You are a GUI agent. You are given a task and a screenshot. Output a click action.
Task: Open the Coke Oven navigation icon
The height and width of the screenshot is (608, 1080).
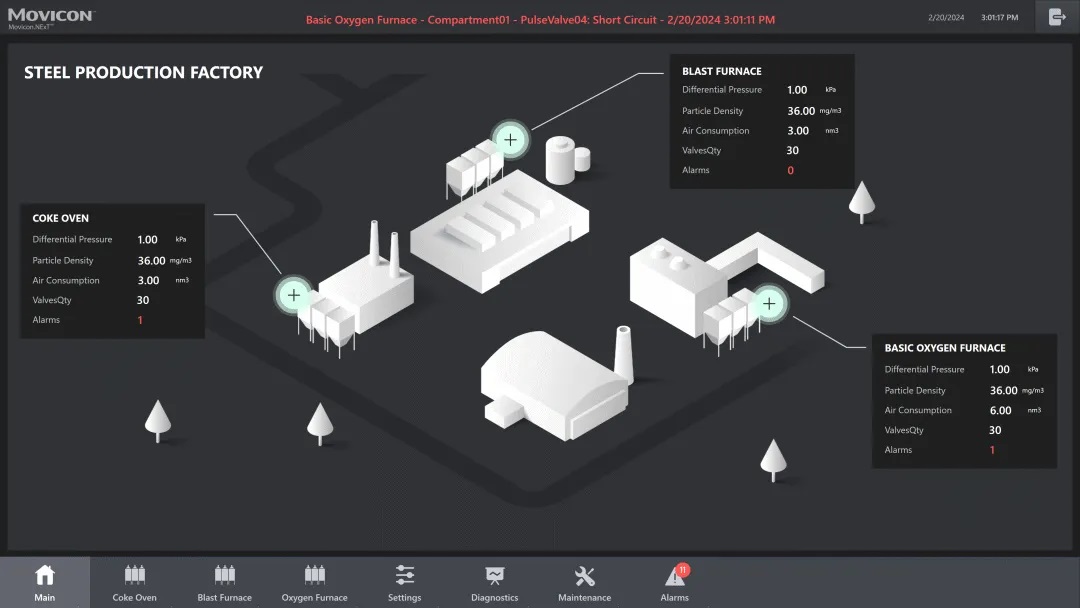134,582
